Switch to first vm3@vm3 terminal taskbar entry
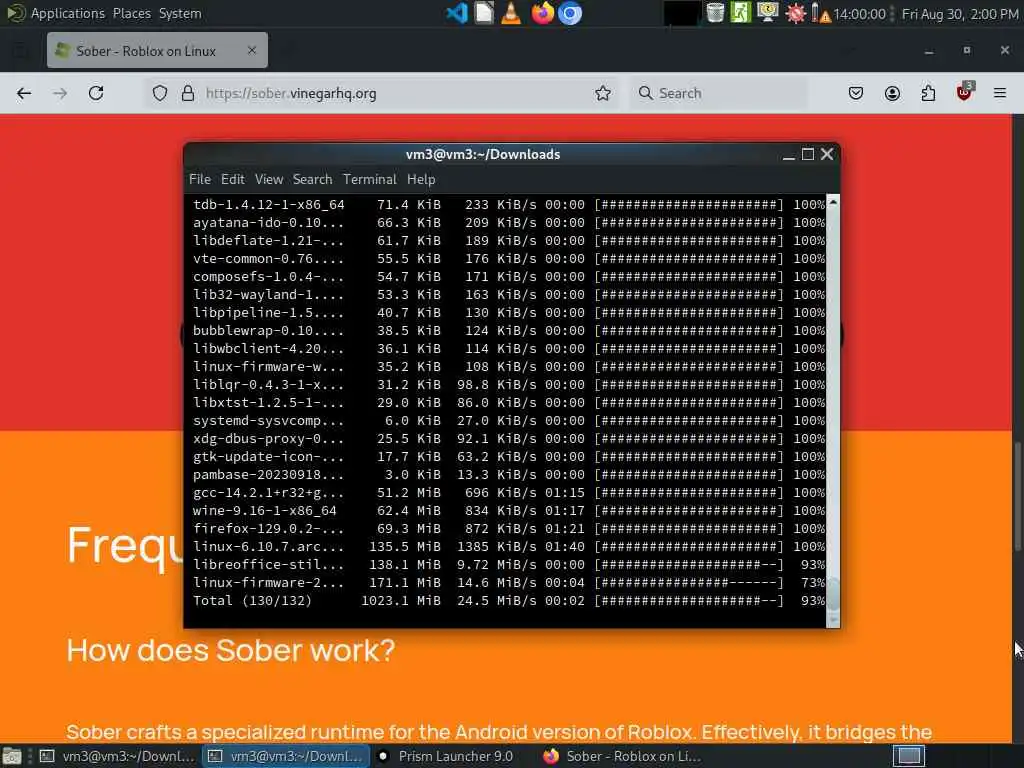 [118, 756]
